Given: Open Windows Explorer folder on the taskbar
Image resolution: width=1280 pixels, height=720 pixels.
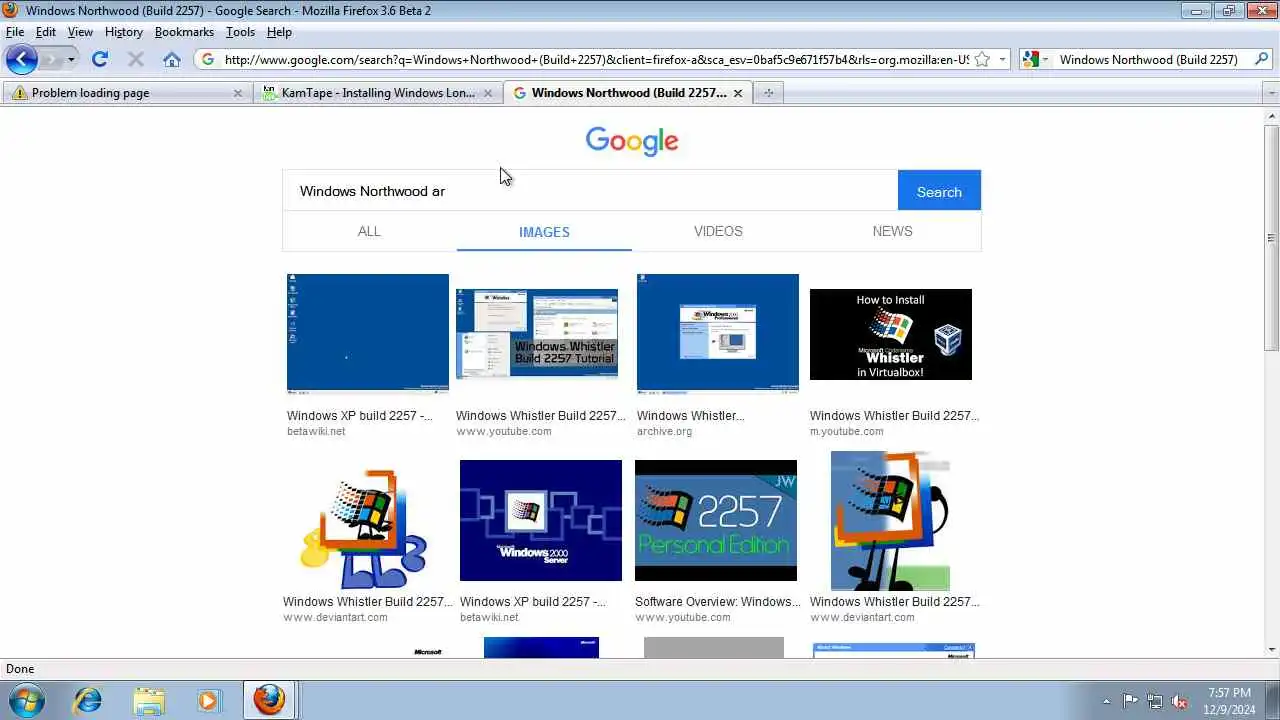Looking at the screenshot, I should click(148, 700).
